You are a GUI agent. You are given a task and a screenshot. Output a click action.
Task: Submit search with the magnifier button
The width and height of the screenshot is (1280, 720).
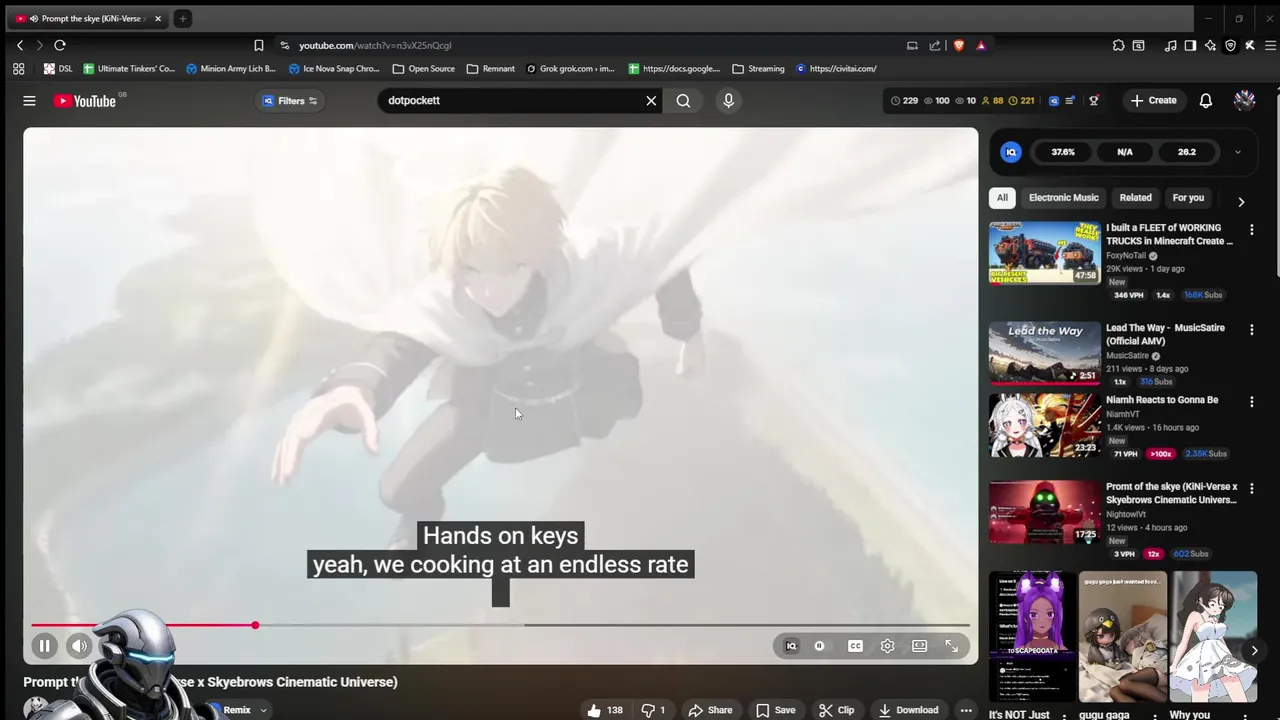point(683,101)
